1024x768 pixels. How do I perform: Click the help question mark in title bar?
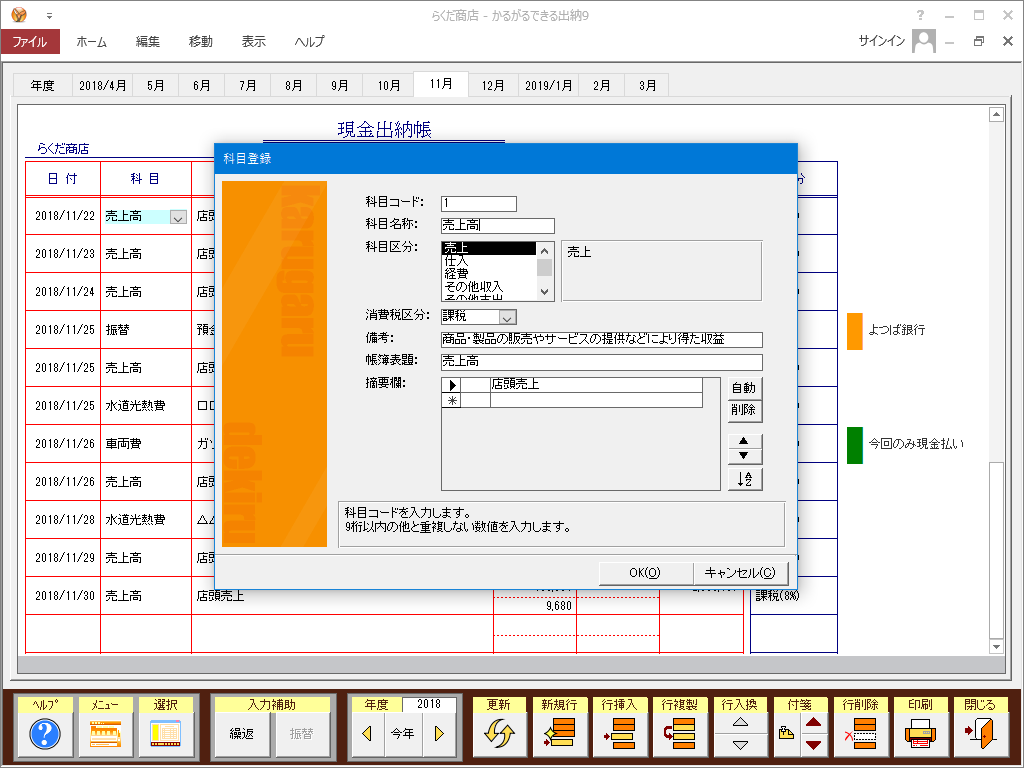920,15
